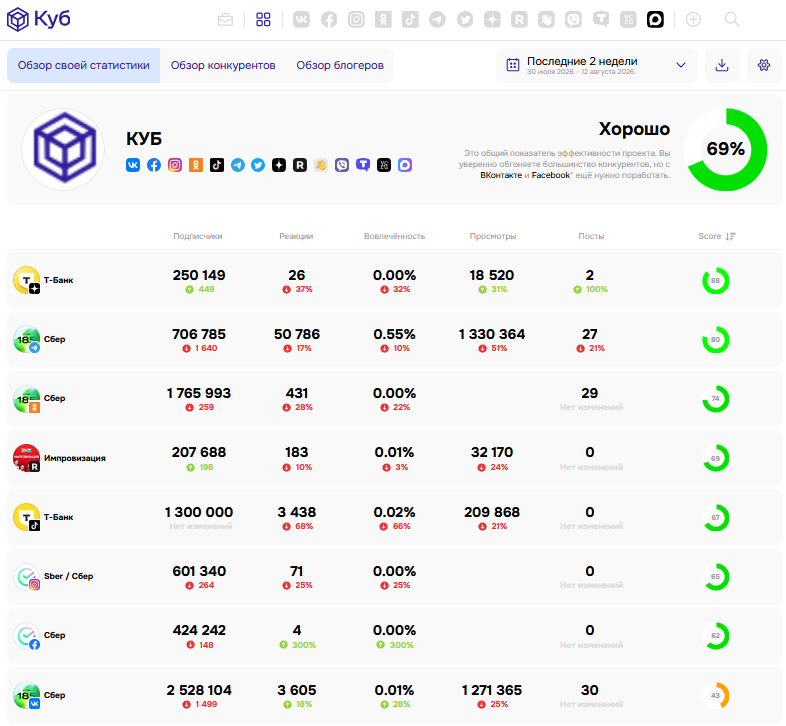Click the TikTok icon under КУБ title
The width and height of the screenshot is (786, 726).
tap(217, 165)
